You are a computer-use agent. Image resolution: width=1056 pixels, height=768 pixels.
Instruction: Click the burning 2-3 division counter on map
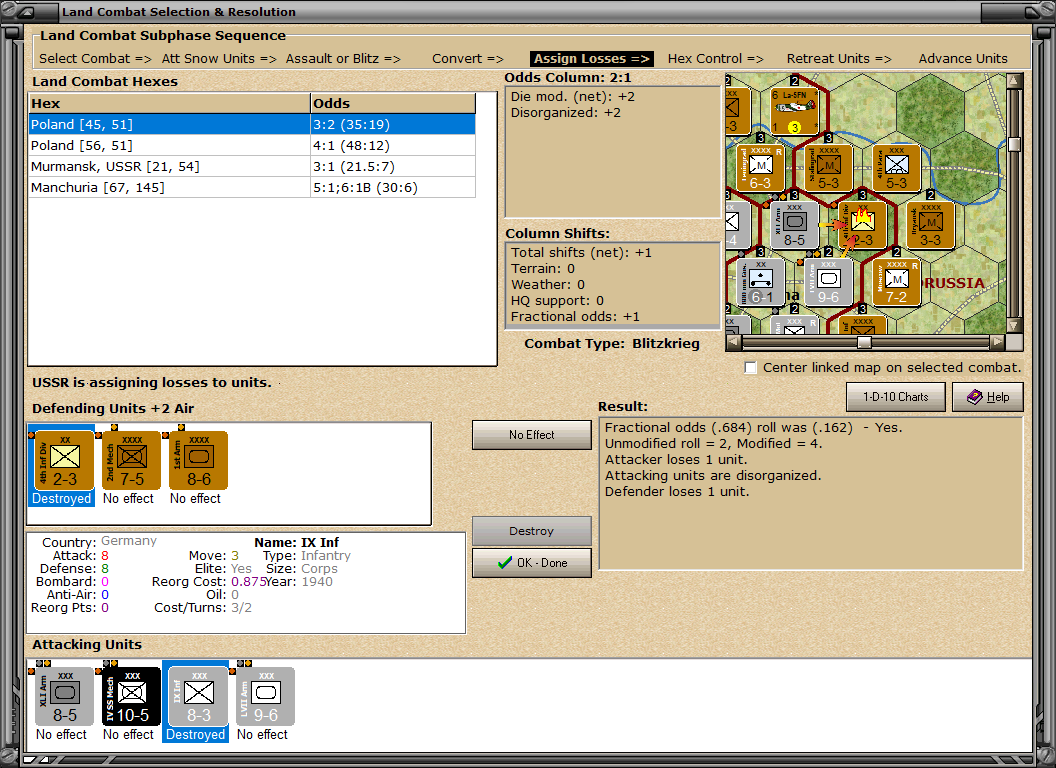862,225
